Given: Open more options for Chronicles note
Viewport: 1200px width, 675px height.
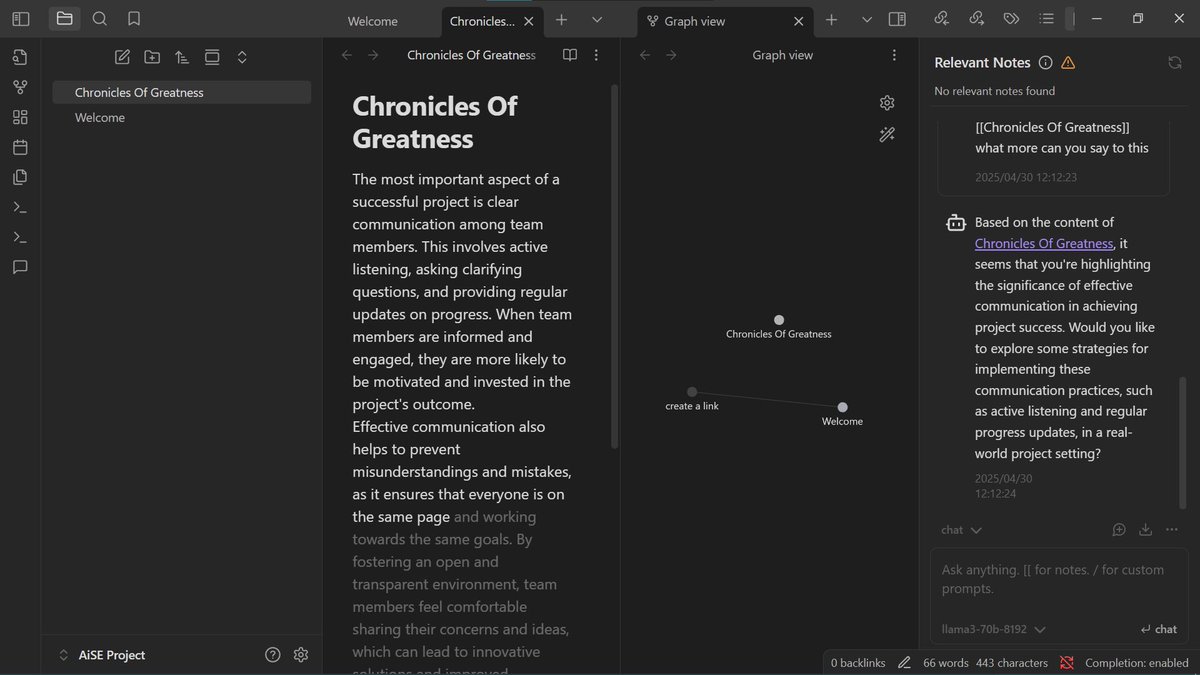Looking at the screenshot, I should click(596, 55).
